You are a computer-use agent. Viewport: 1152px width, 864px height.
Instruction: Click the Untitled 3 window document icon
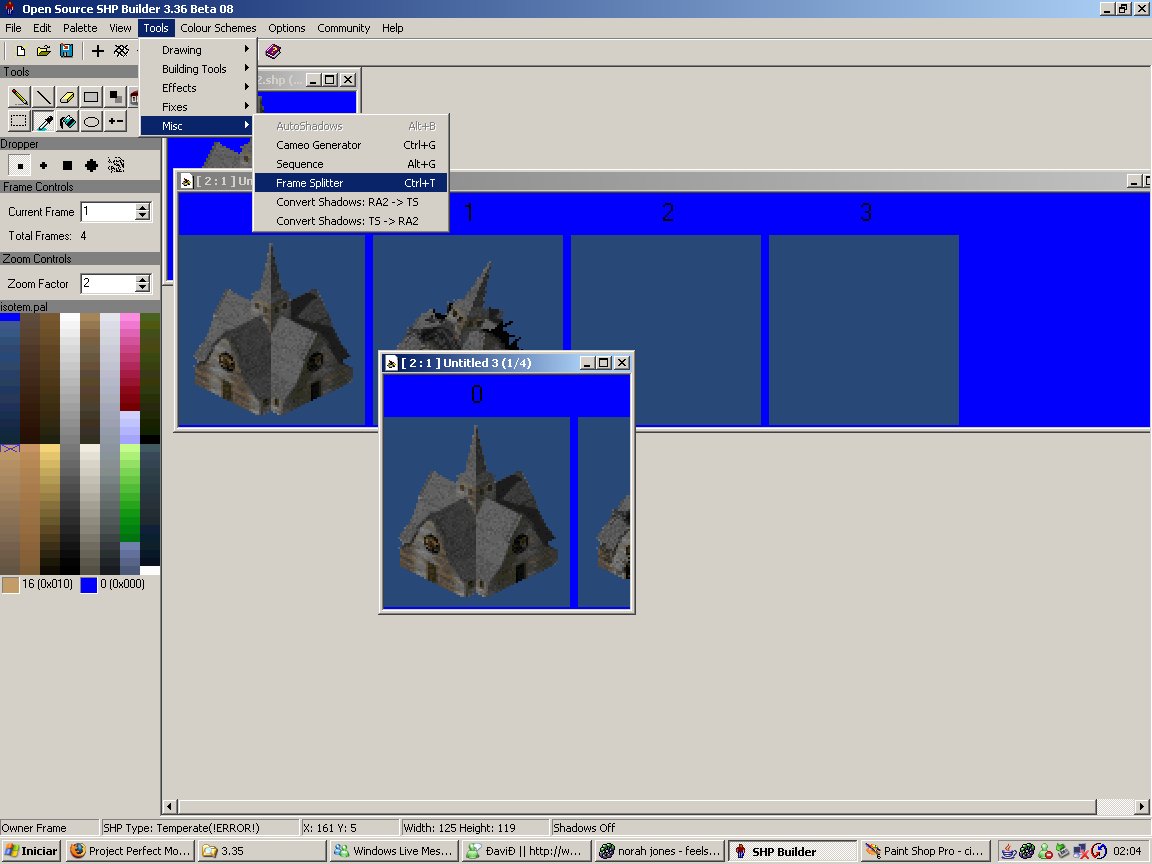click(392, 363)
